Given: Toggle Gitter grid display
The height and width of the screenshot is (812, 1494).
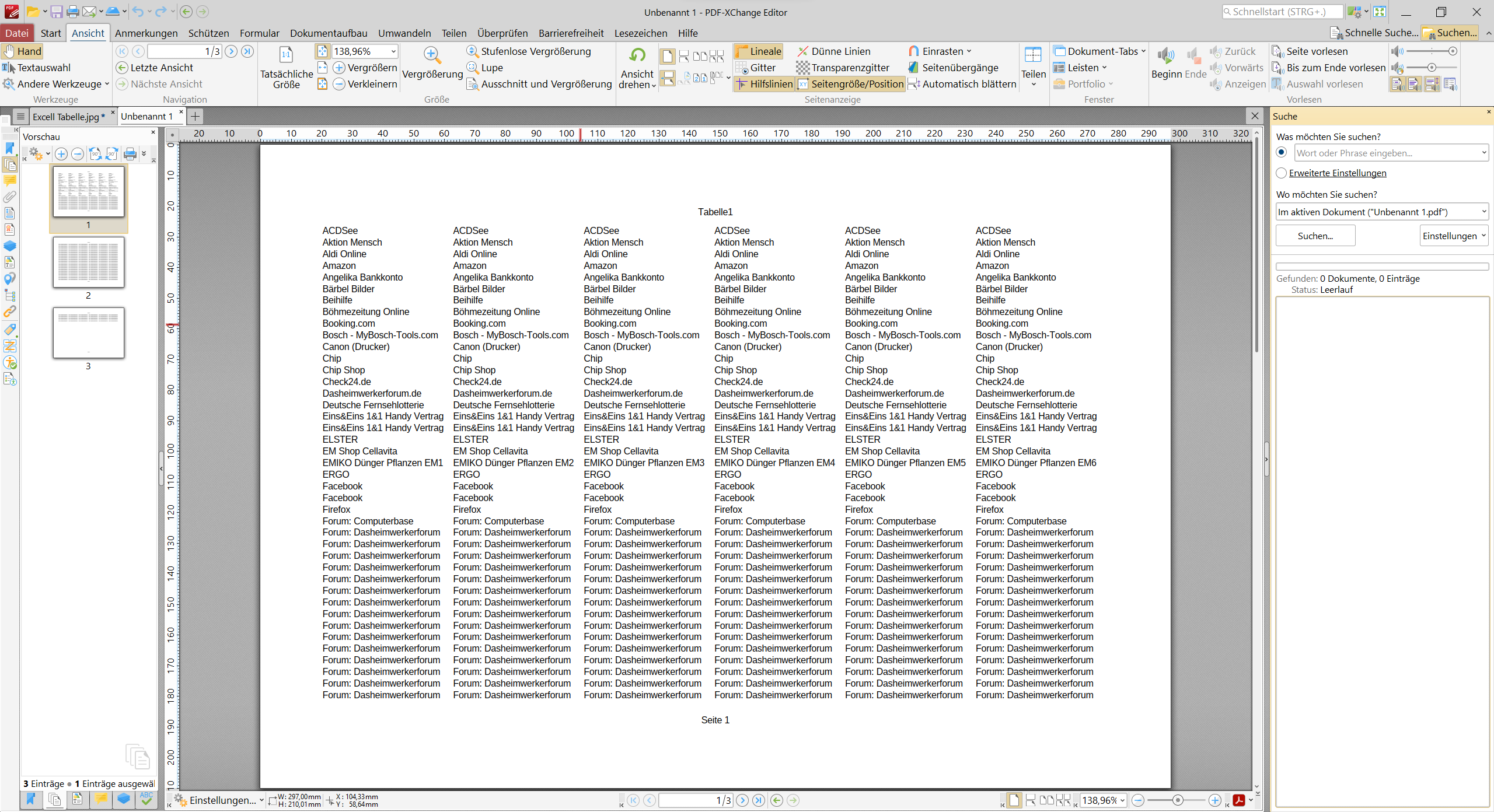Looking at the screenshot, I should [756, 68].
